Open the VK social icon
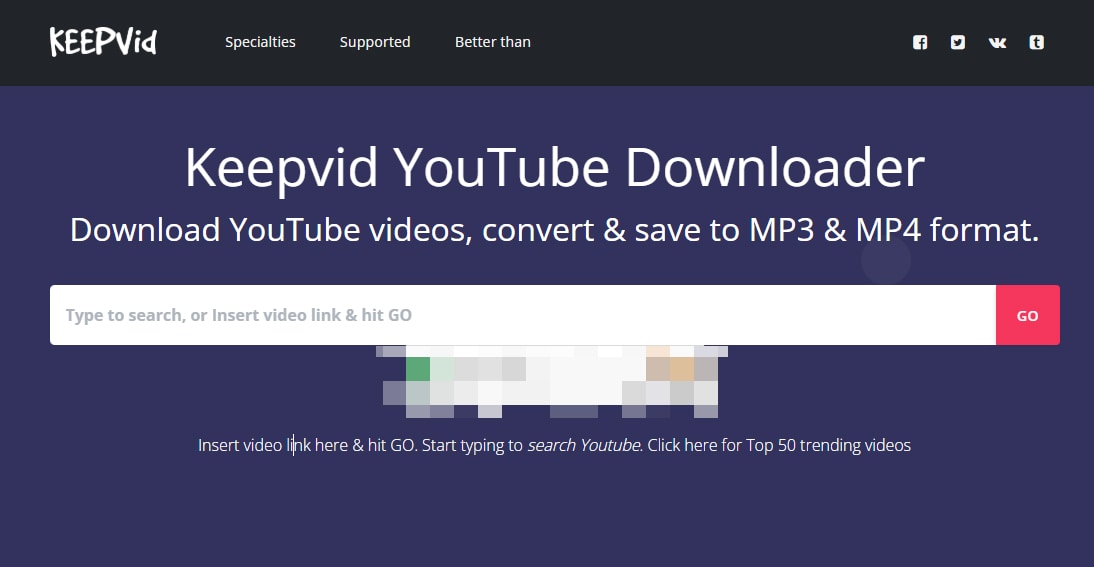1094x567 pixels. (998, 43)
